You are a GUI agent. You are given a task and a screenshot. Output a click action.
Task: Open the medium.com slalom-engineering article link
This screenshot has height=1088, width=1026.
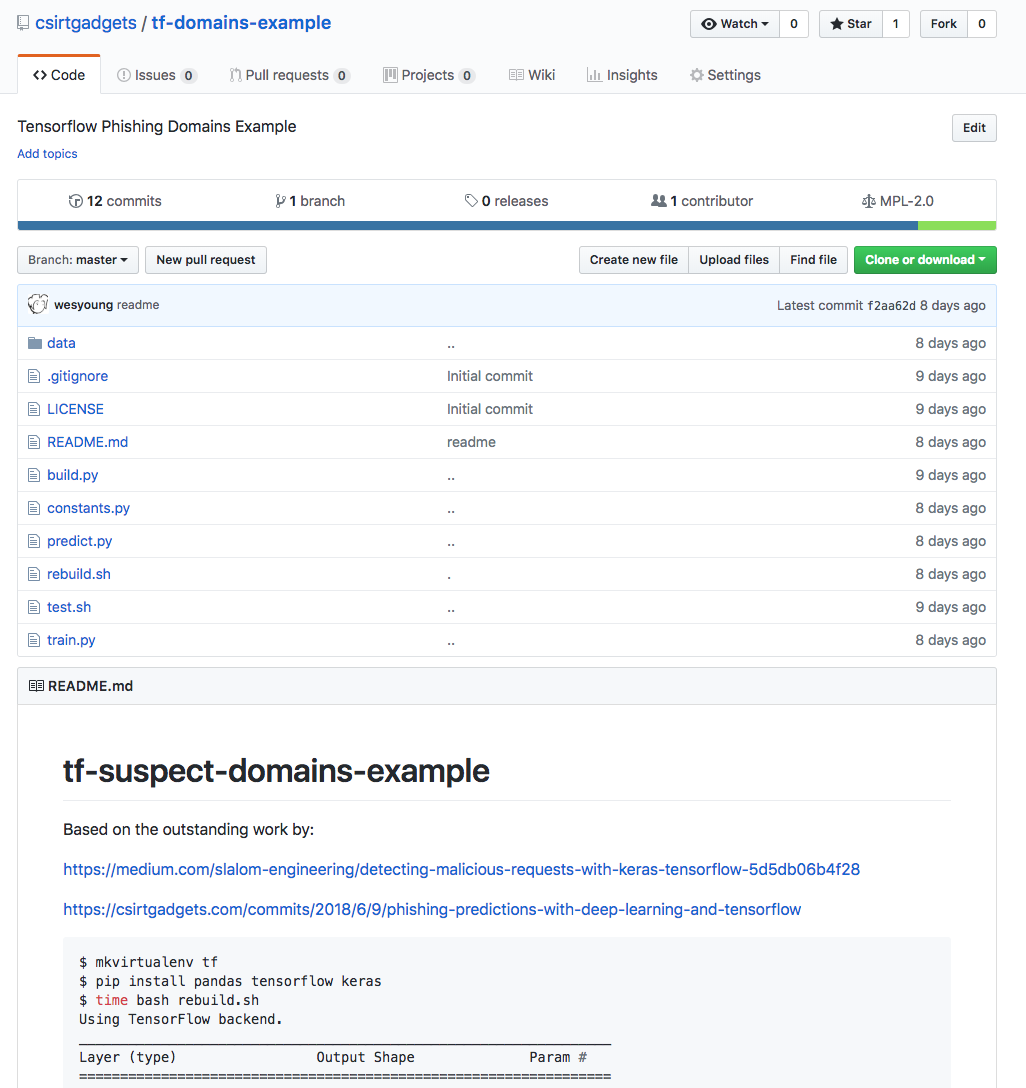461,869
